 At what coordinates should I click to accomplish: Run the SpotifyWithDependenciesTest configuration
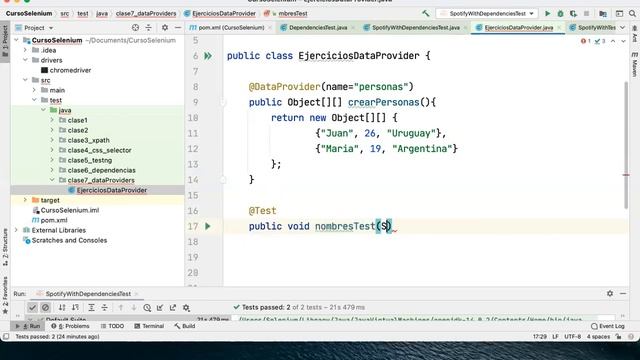tap(547, 13)
